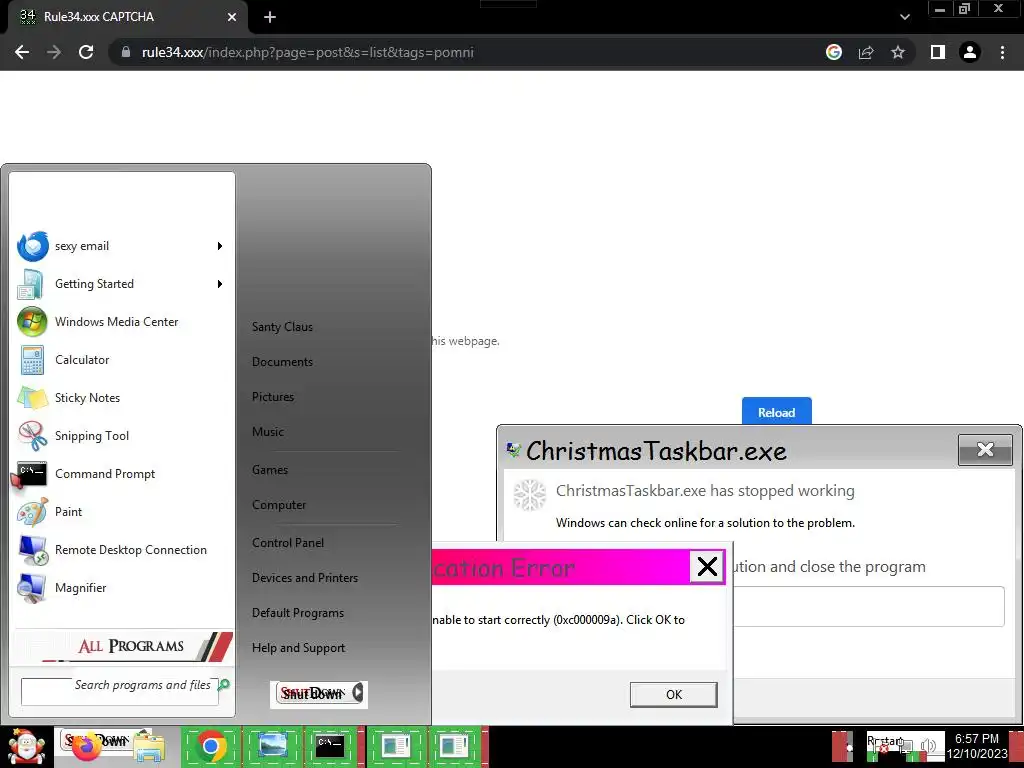
Task: Switch to Command Prompt taskbar icon
Action: point(330,747)
